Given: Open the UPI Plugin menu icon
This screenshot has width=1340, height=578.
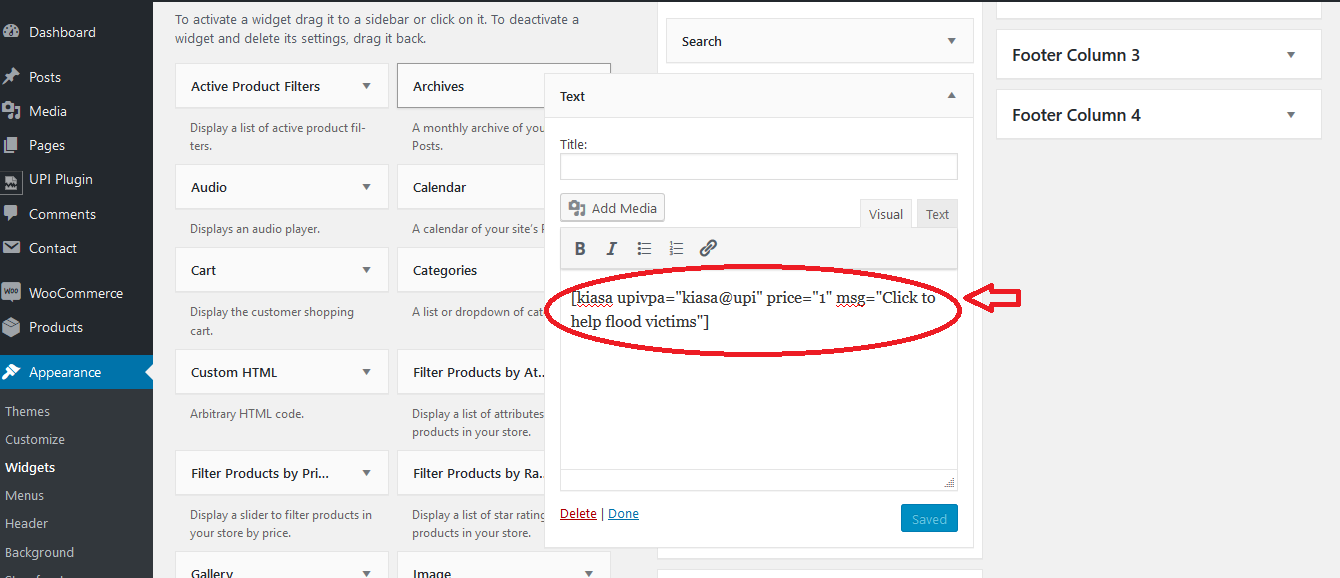Looking at the screenshot, I should pyautogui.click(x=11, y=180).
